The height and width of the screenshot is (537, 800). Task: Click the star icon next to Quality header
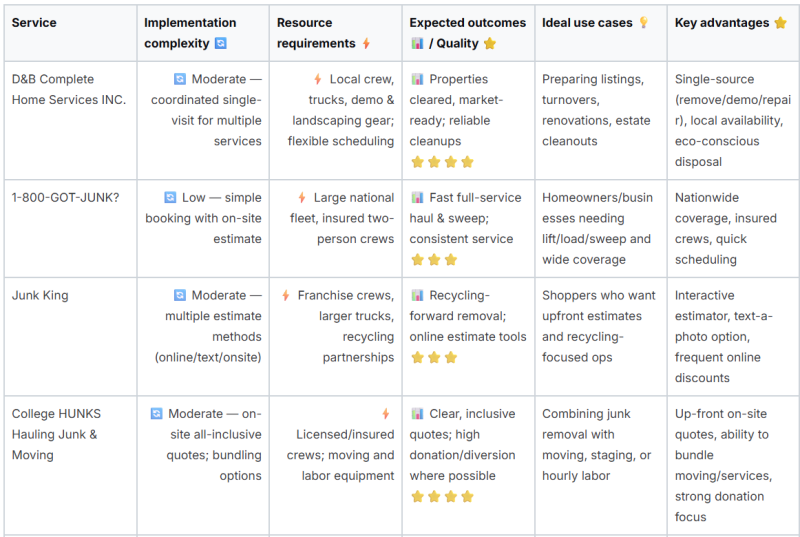[x=490, y=43]
